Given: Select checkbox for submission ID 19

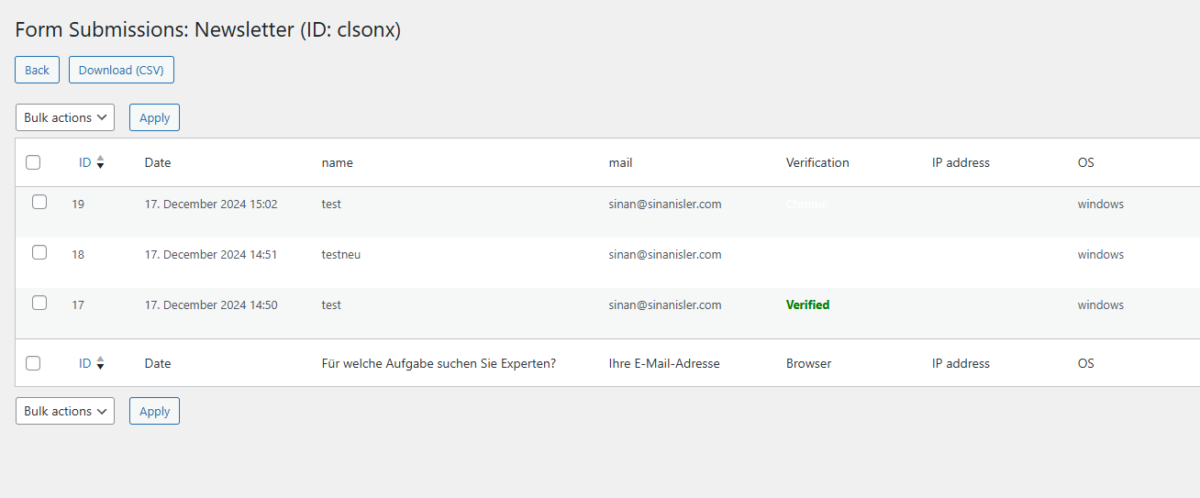Looking at the screenshot, I should pos(39,202).
